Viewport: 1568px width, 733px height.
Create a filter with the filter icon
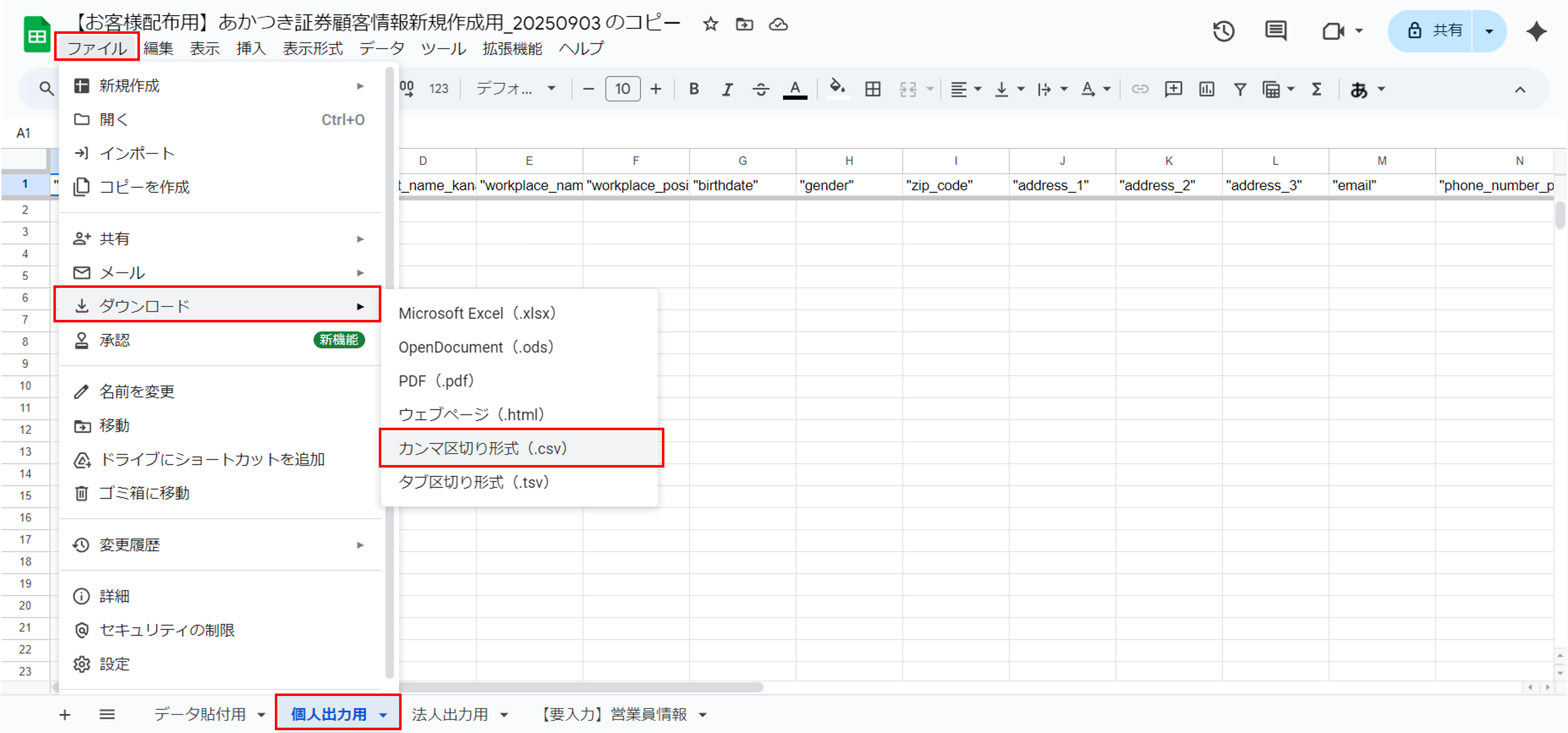point(1239,89)
